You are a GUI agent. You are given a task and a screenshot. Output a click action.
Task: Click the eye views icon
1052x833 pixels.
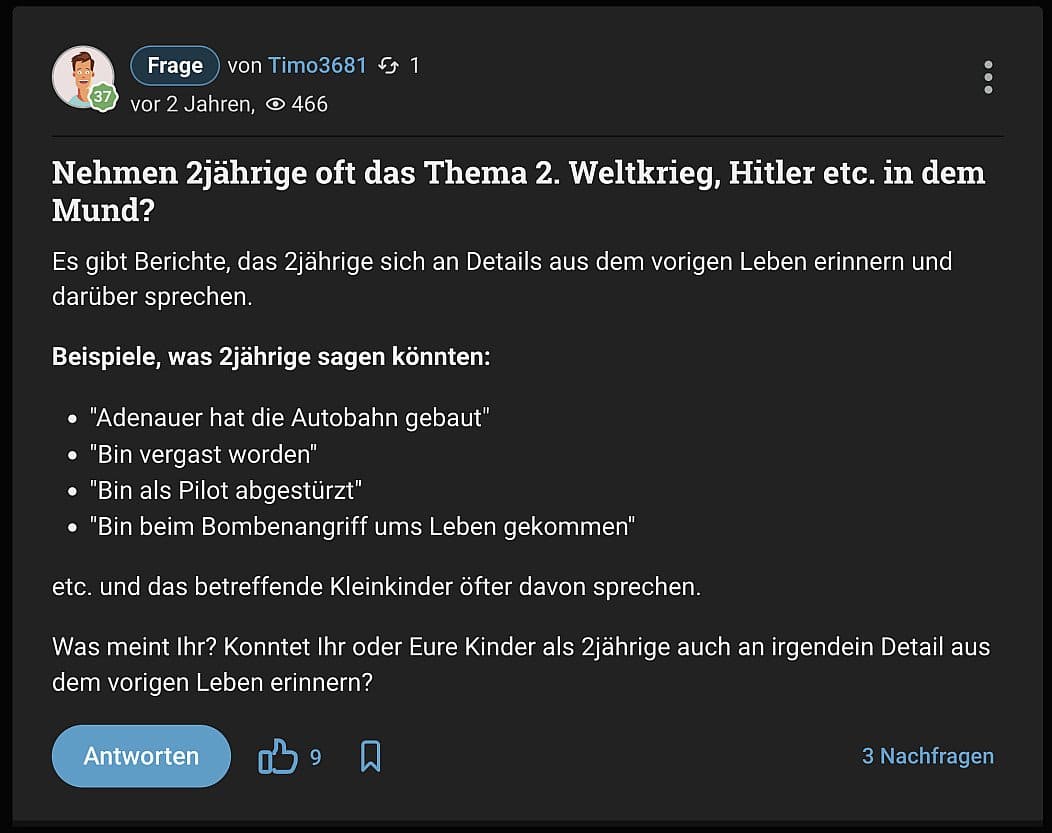coord(276,104)
